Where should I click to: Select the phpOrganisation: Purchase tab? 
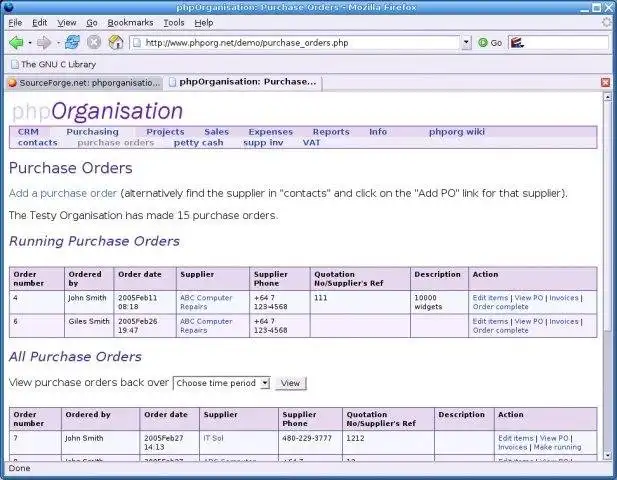[243, 82]
